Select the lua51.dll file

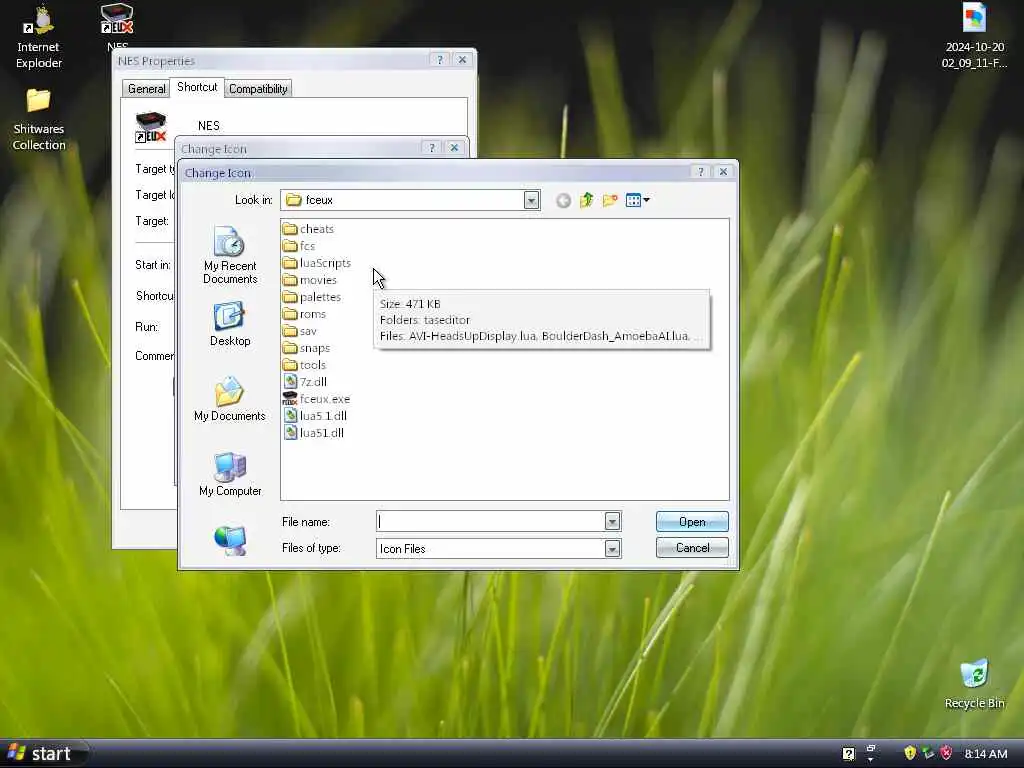pos(313,432)
